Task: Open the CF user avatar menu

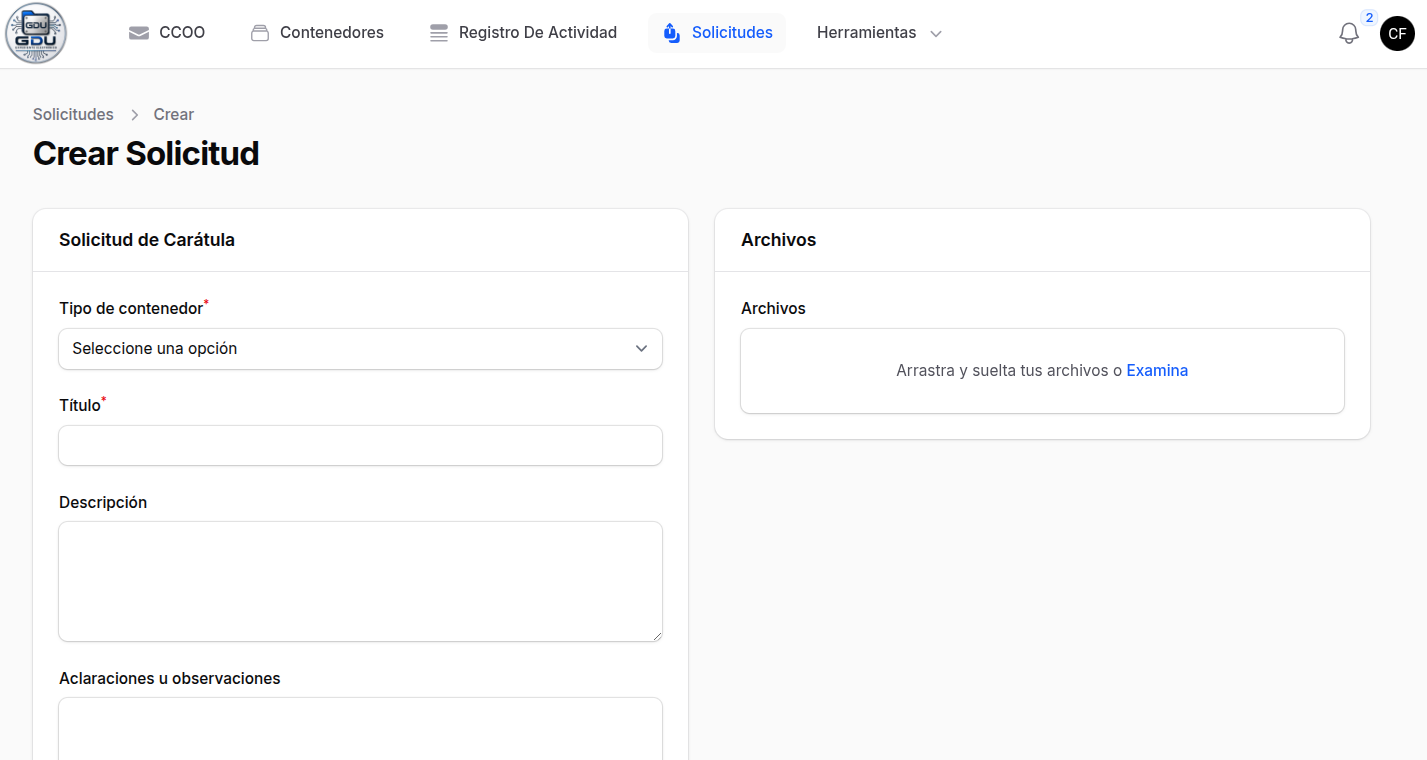Action: point(1397,33)
